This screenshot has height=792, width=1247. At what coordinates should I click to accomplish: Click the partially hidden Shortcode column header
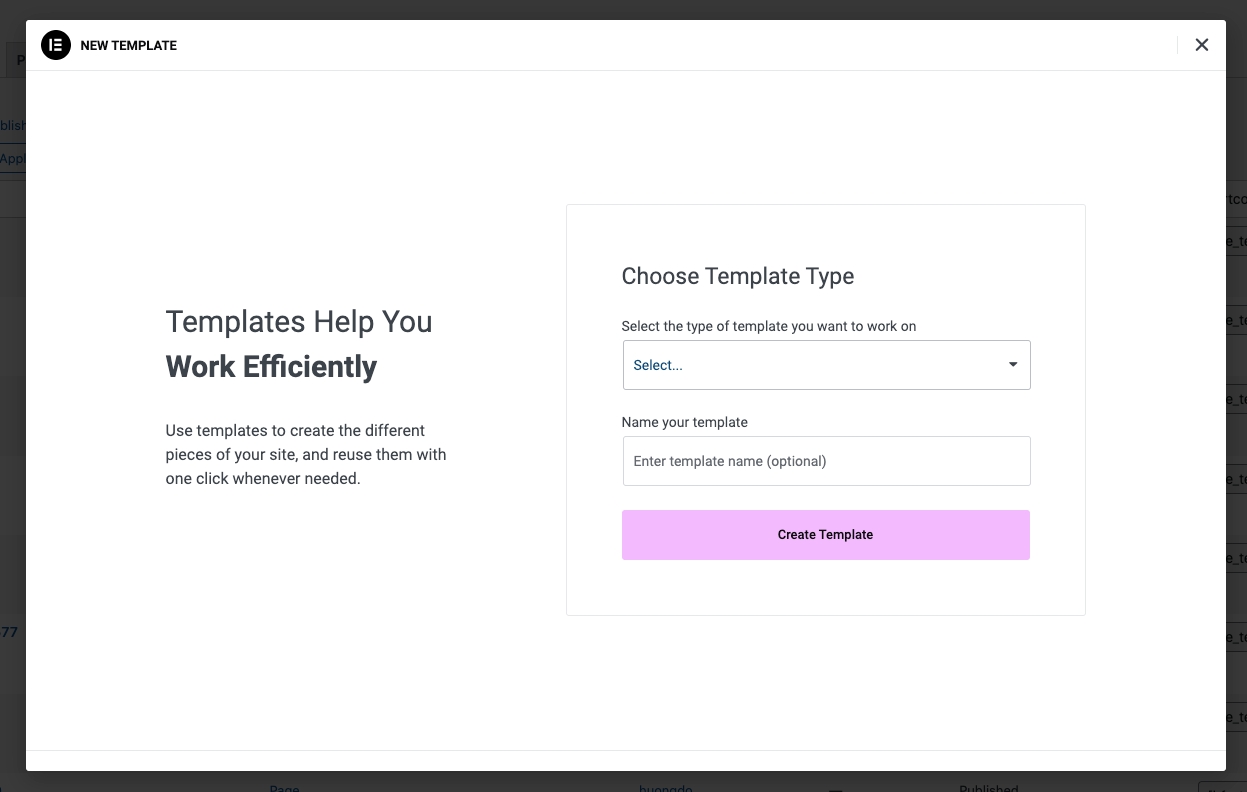tap(1236, 199)
